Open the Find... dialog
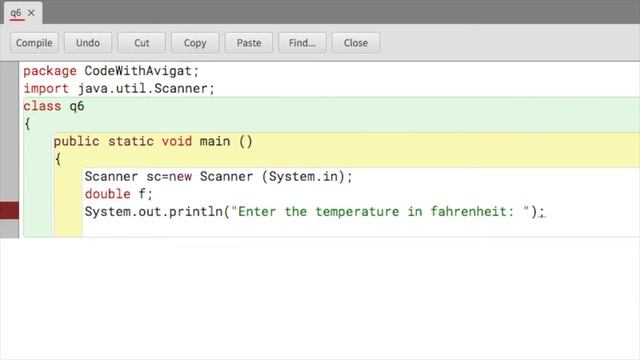The image size is (640, 360). tap(302, 43)
